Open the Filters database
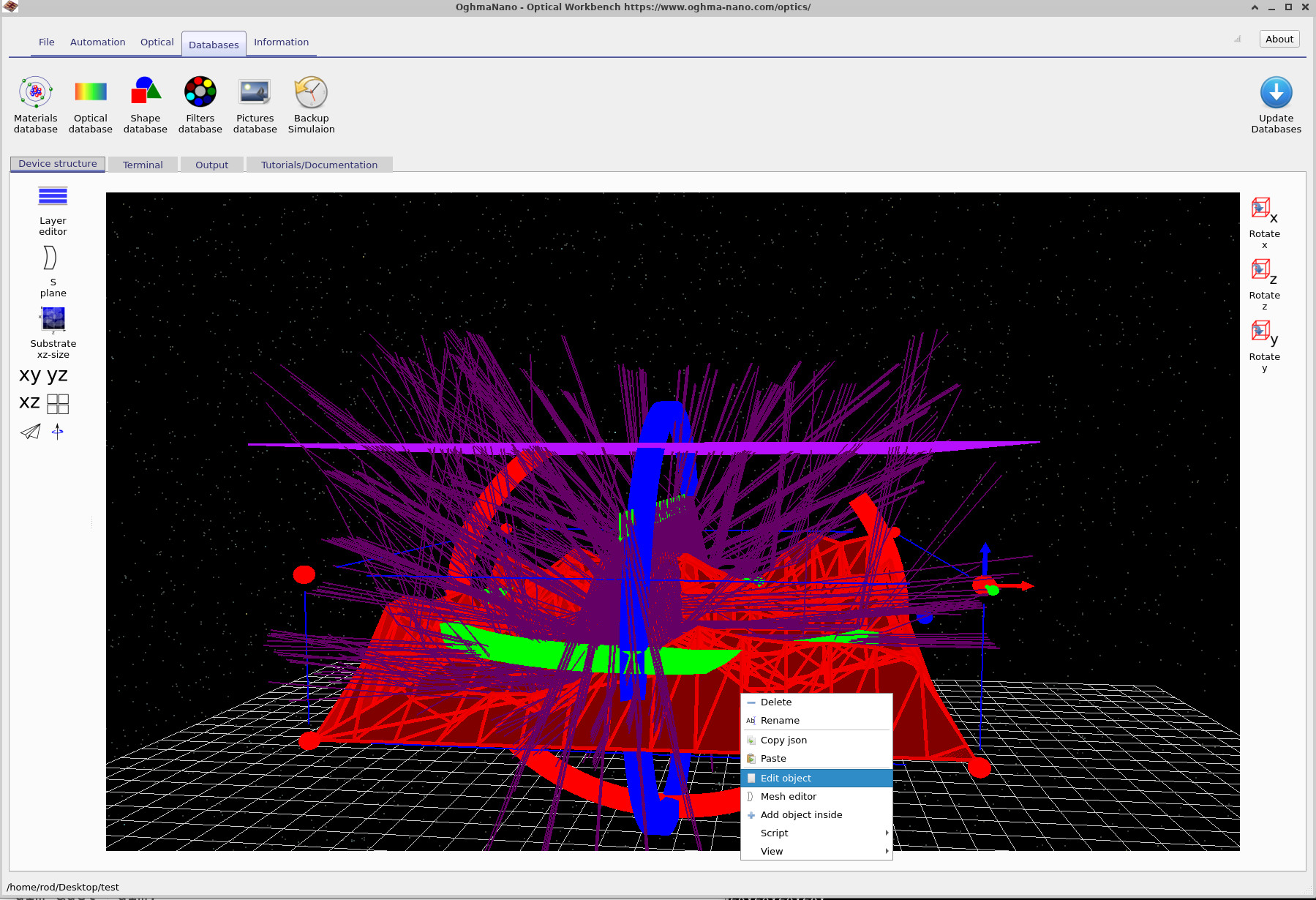Viewport: 1316px width, 900px height. 200,102
